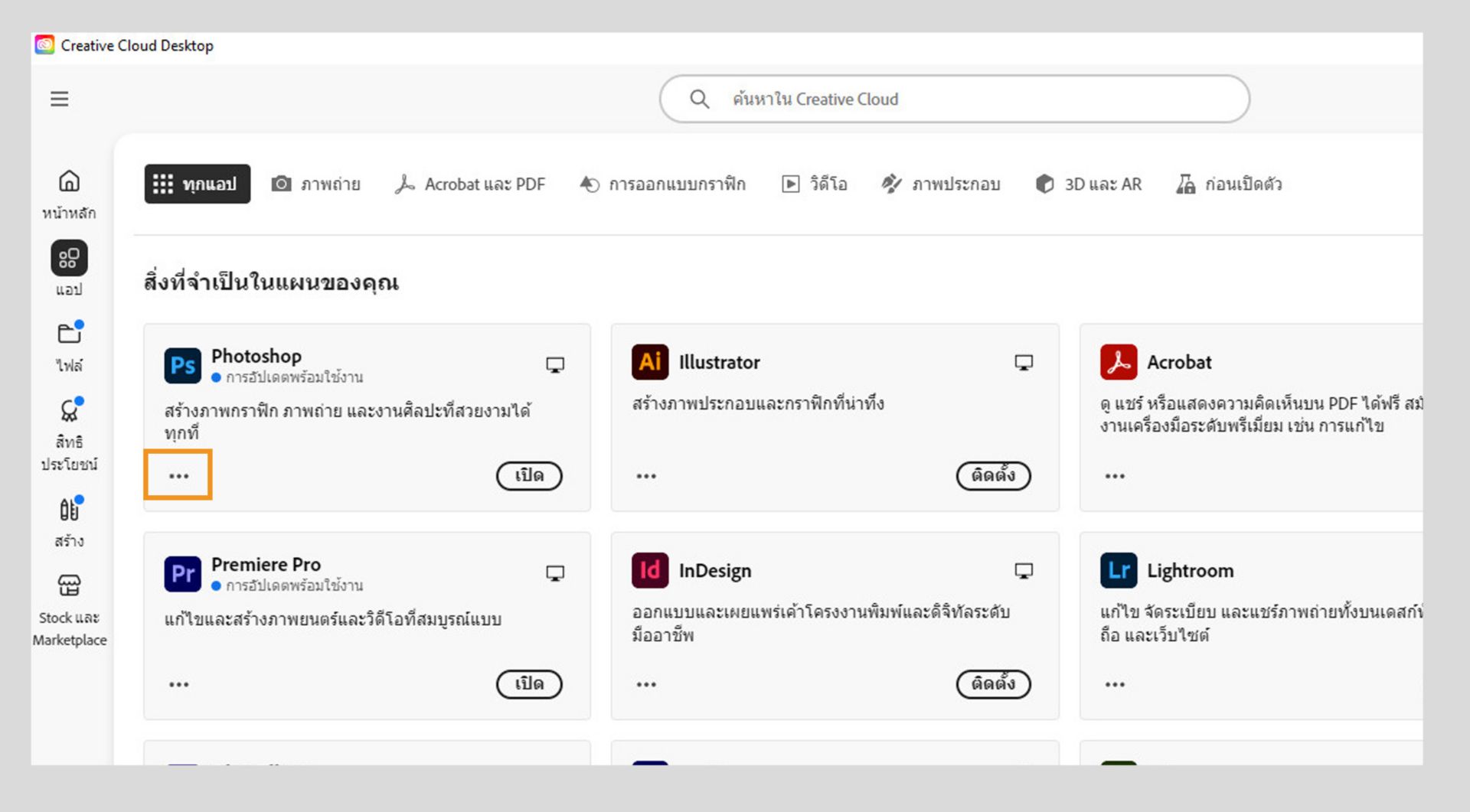Image resolution: width=1470 pixels, height=812 pixels.
Task: Open the hamburger menu icon
Action: point(60,99)
